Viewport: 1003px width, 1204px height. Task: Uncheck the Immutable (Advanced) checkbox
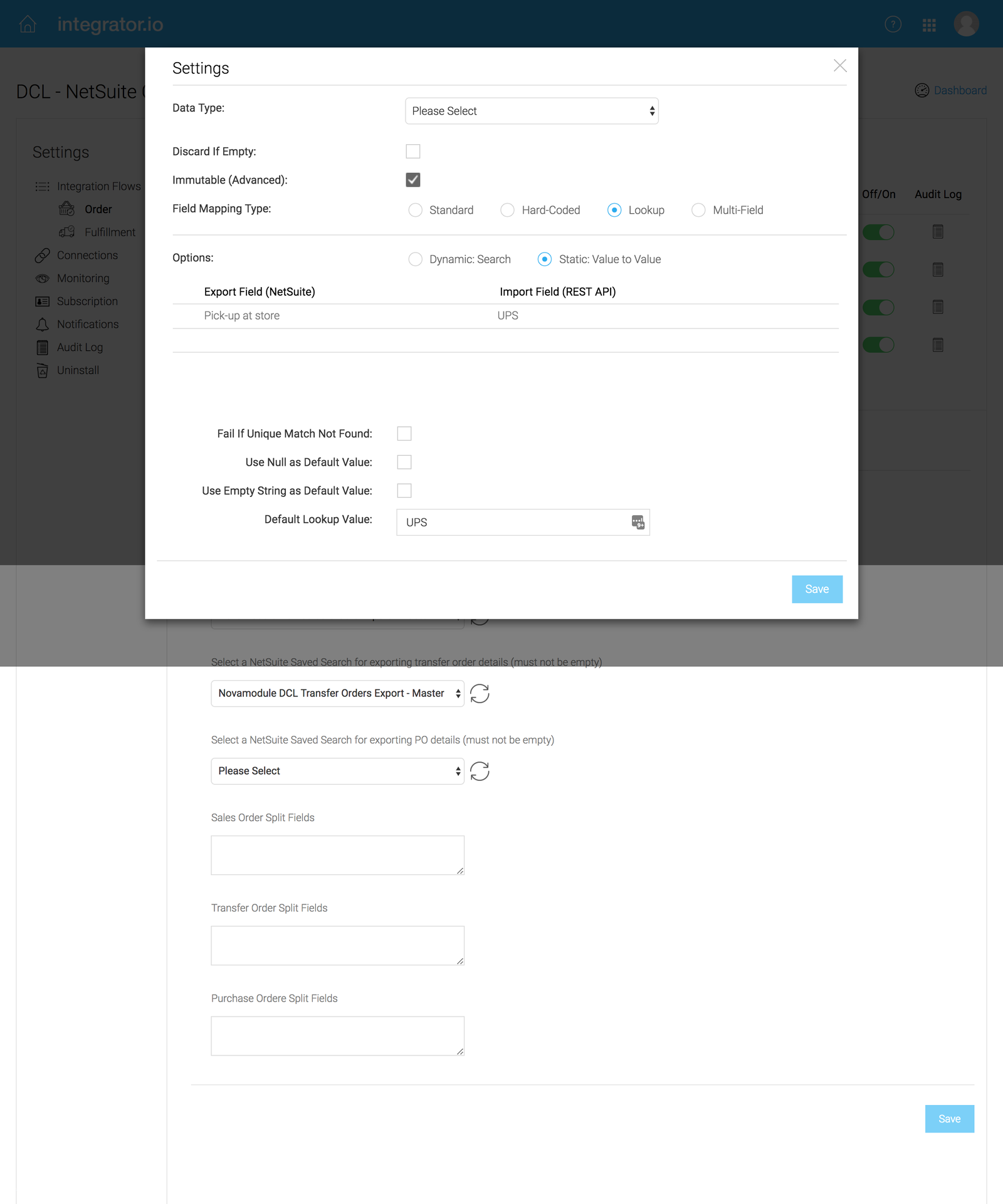pyautogui.click(x=413, y=180)
